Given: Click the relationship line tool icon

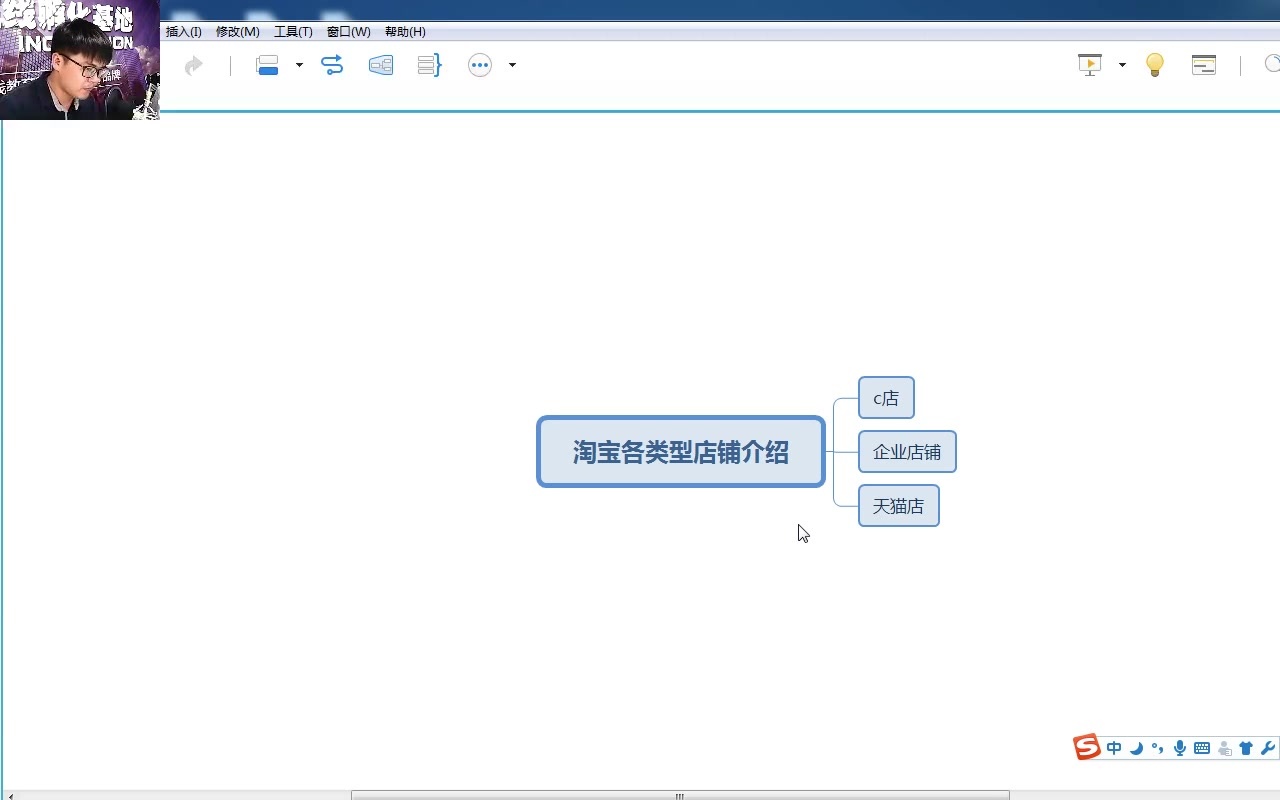Looking at the screenshot, I should tap(332, 65).
